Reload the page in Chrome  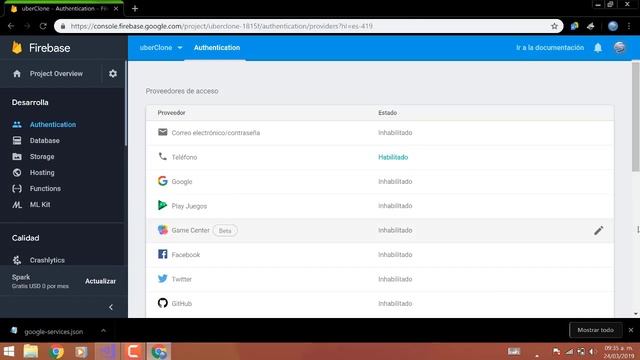point(43,26)
